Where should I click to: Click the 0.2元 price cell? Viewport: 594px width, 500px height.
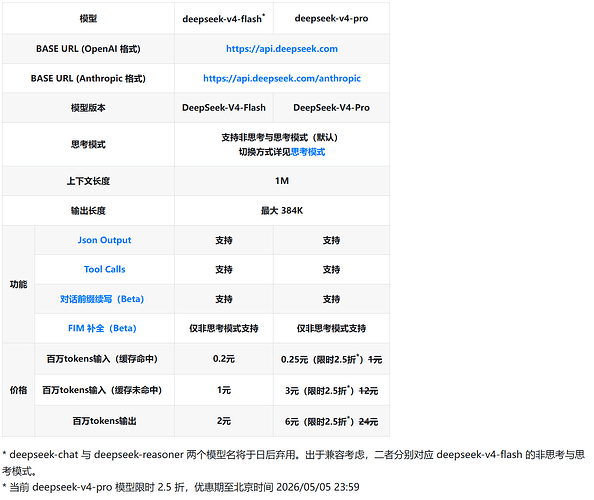point(224,359)
